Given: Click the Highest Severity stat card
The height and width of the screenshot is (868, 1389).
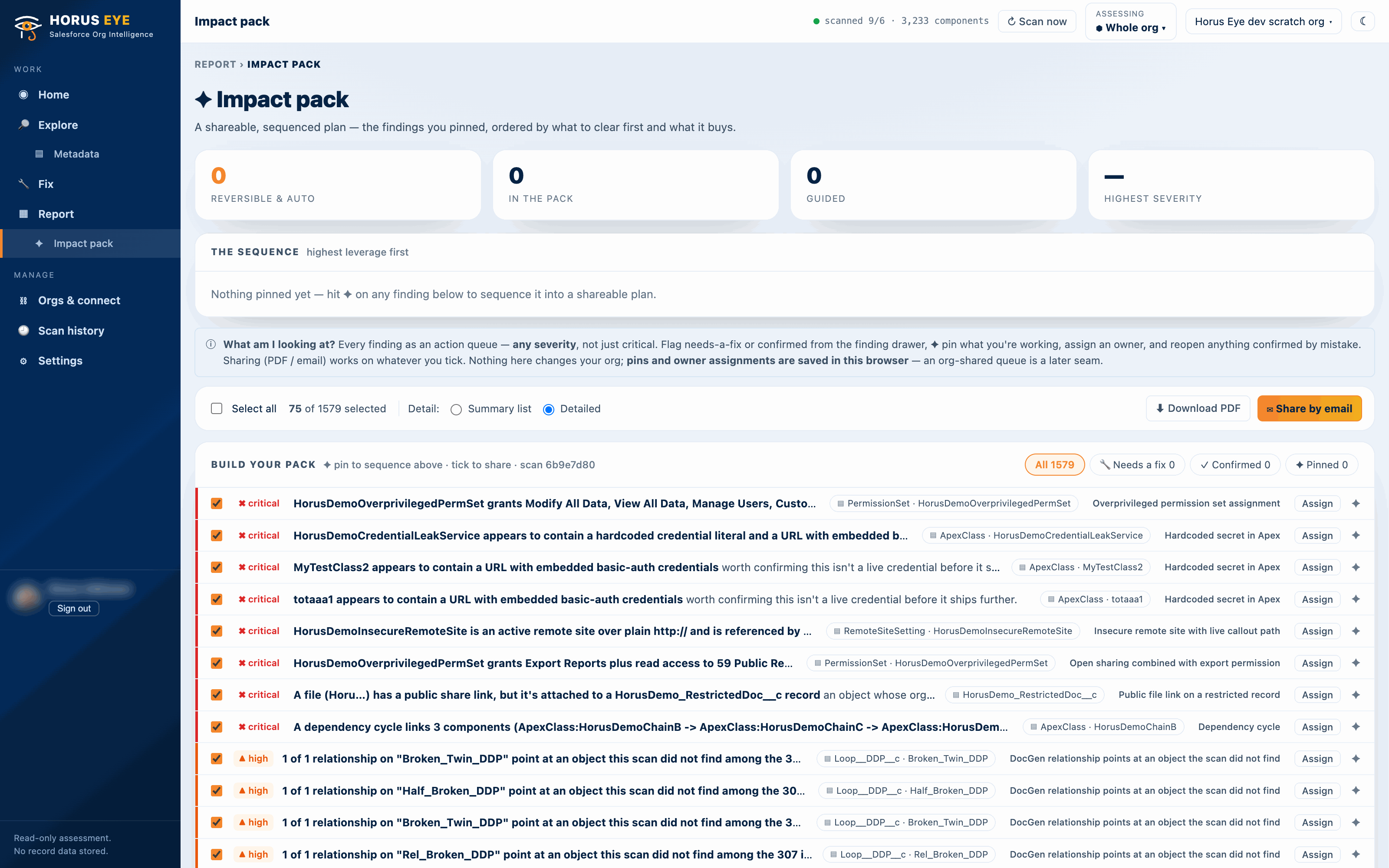Looking at the screenshot, I should pos(1231,185).
